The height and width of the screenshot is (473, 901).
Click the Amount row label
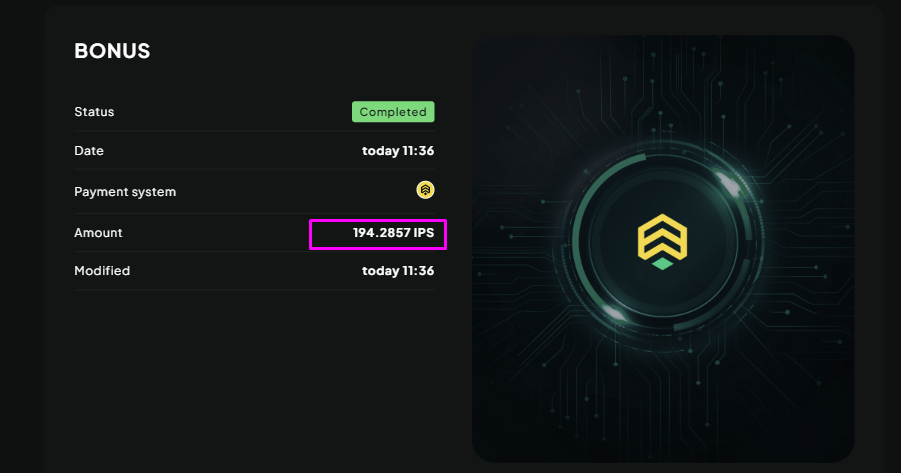[x=98, y=233]
